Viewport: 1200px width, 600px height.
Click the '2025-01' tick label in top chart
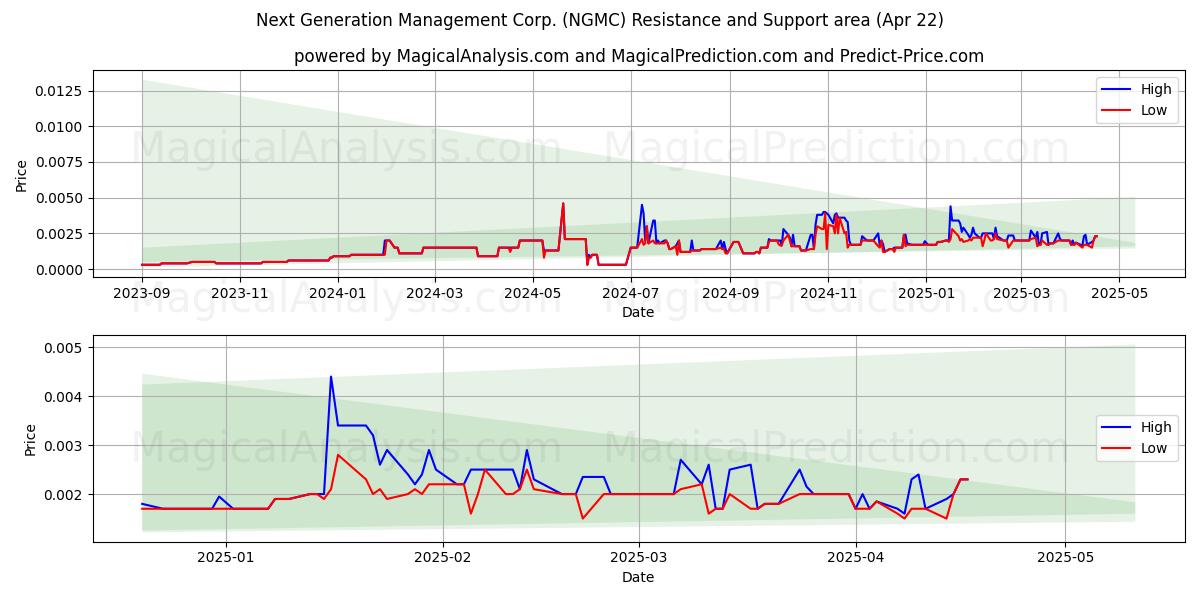click(925, 292)
